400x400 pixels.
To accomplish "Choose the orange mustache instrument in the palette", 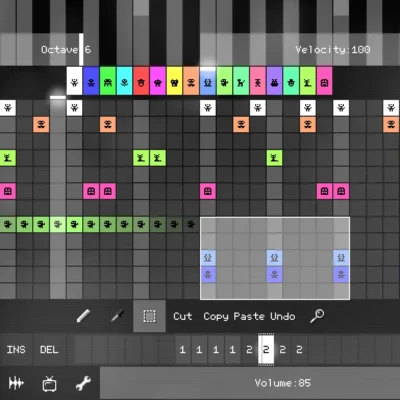I will [x=191, y=81].
